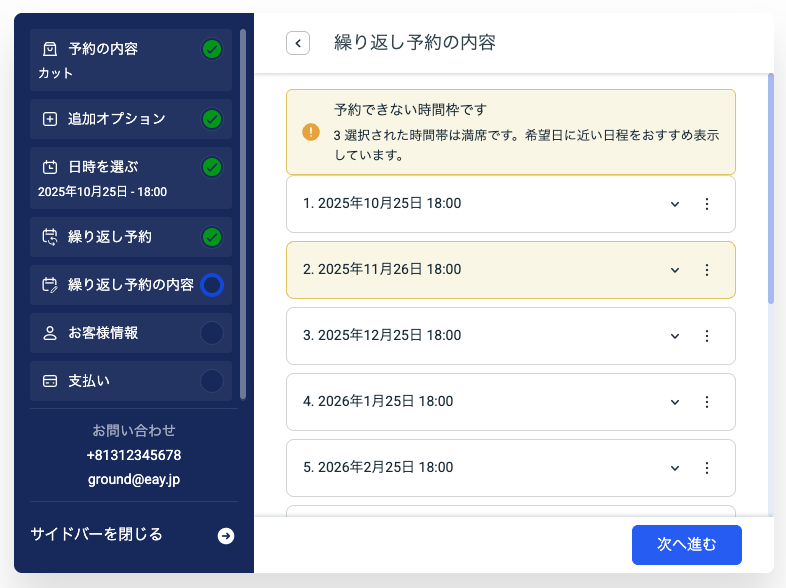The height and width of the screenshot is (588, 786).
Task: Click the +81312345678 phone number
Action: 134,455
